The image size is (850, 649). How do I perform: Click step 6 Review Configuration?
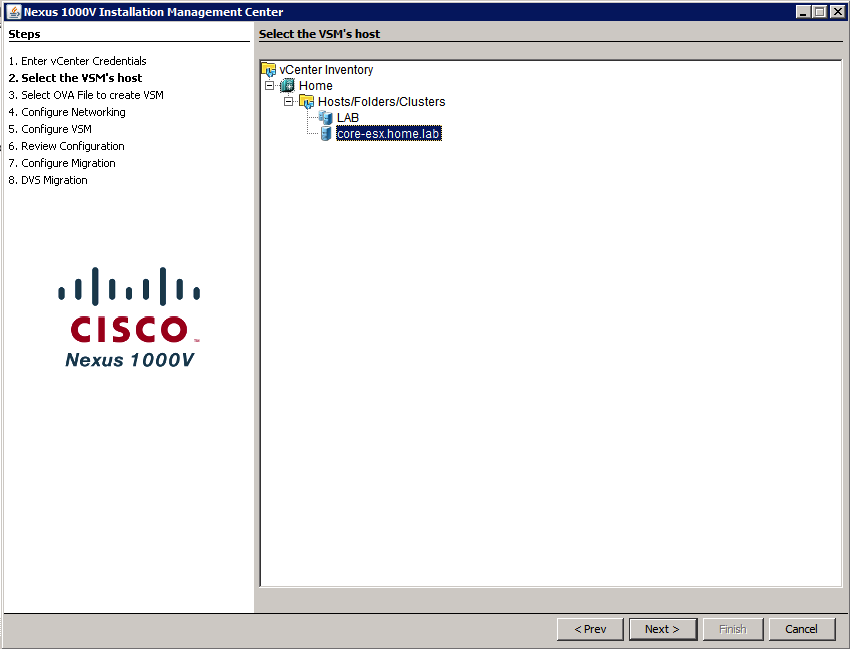coord(67,146)
